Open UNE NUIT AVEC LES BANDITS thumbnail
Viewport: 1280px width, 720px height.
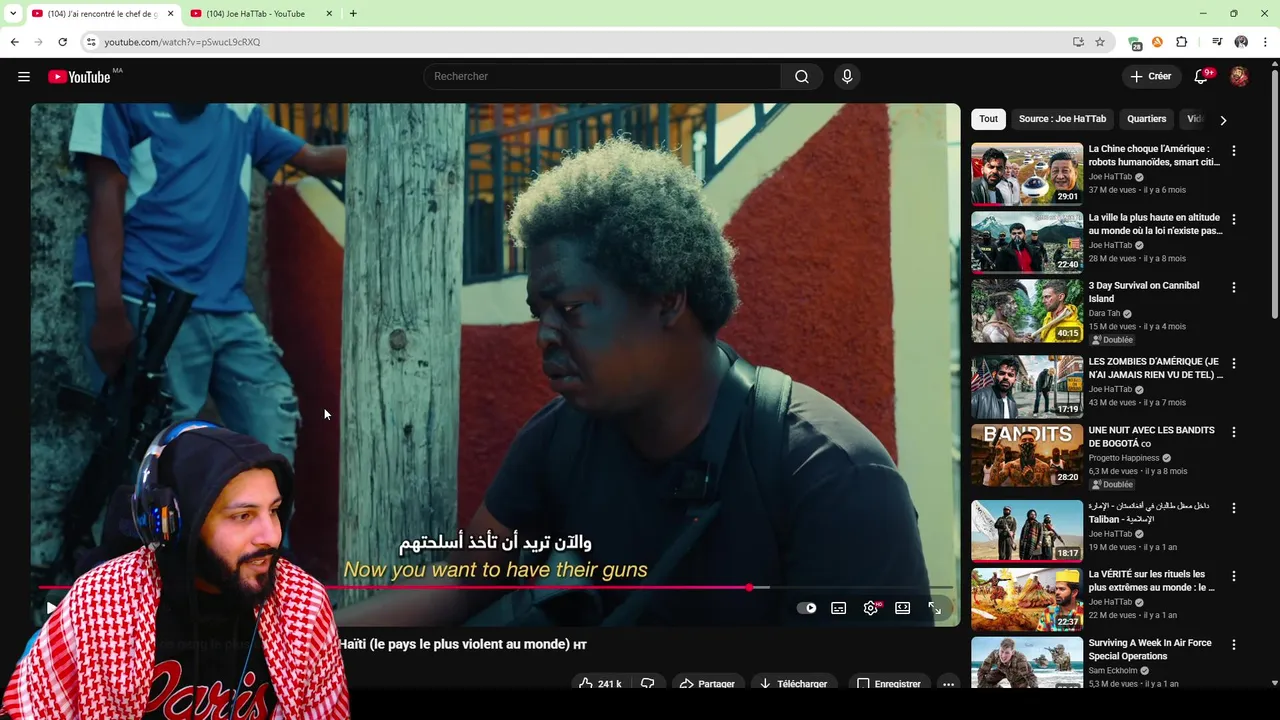(1027, 455)
